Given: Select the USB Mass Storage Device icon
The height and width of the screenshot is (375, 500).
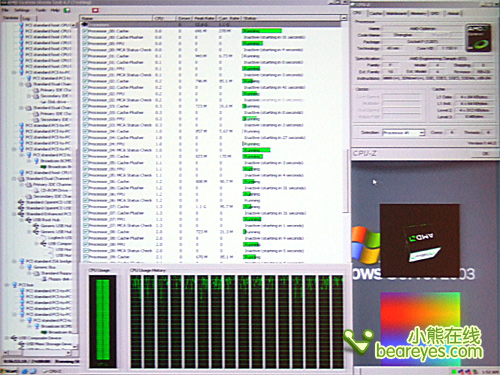Looking at the screenshot, I should click(22, 344).
